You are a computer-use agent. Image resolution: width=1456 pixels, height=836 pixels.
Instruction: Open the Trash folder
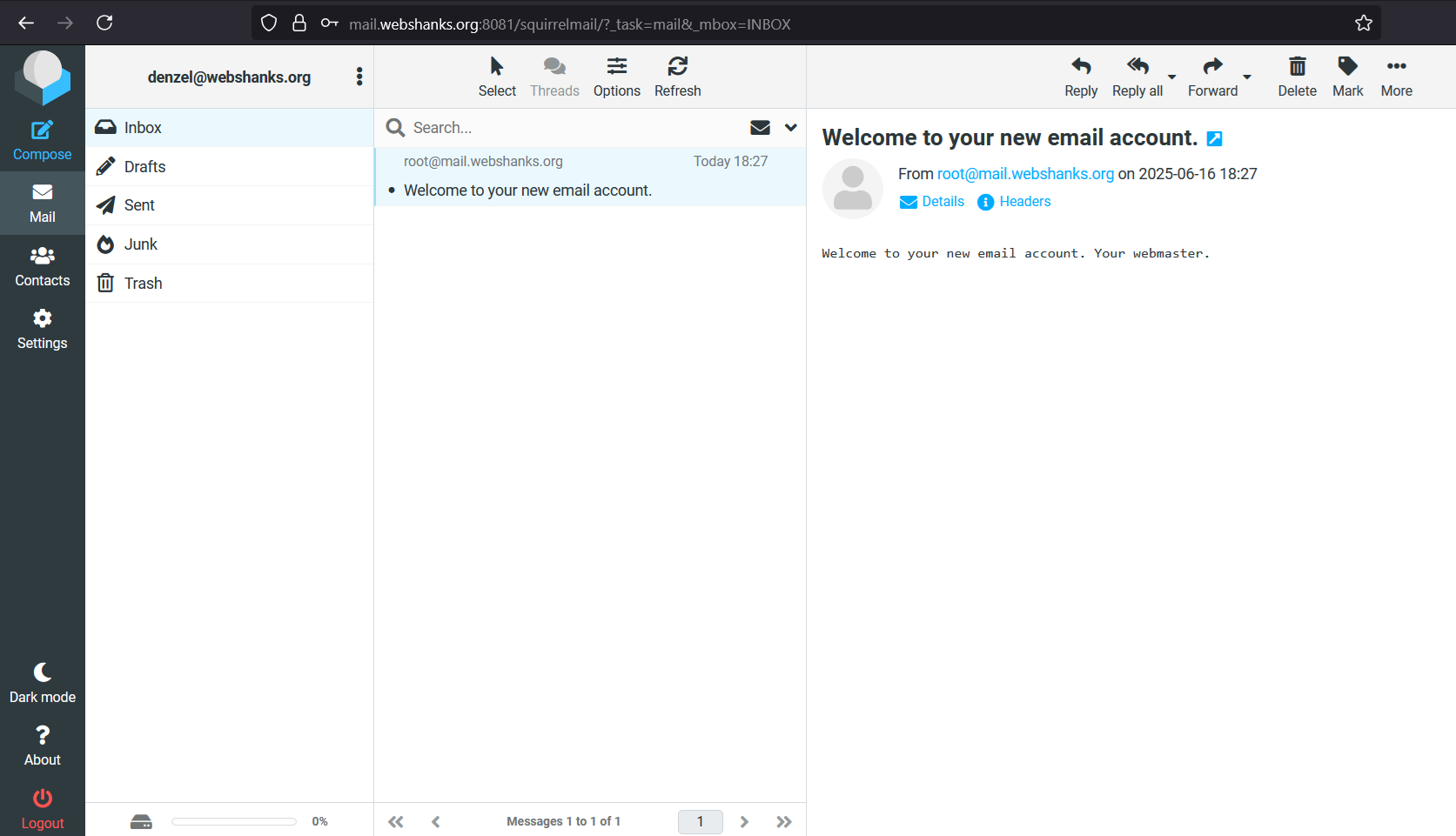230,284
